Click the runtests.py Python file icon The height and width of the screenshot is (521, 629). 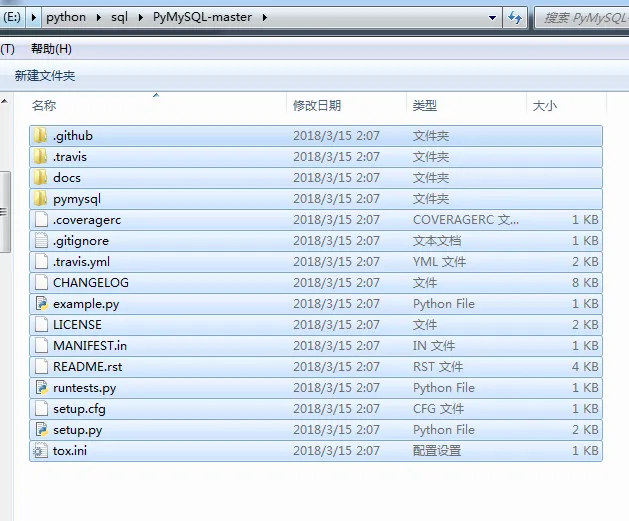41,387
